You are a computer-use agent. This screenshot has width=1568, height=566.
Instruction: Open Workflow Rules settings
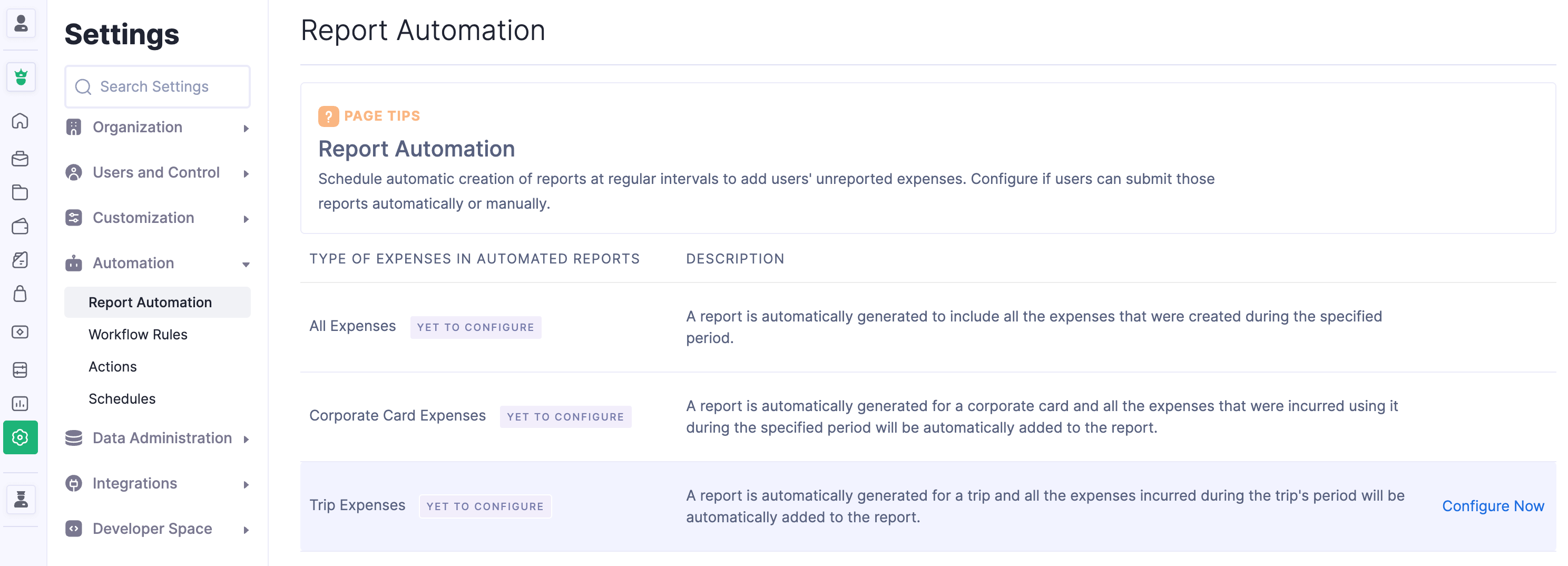point(138,334)
